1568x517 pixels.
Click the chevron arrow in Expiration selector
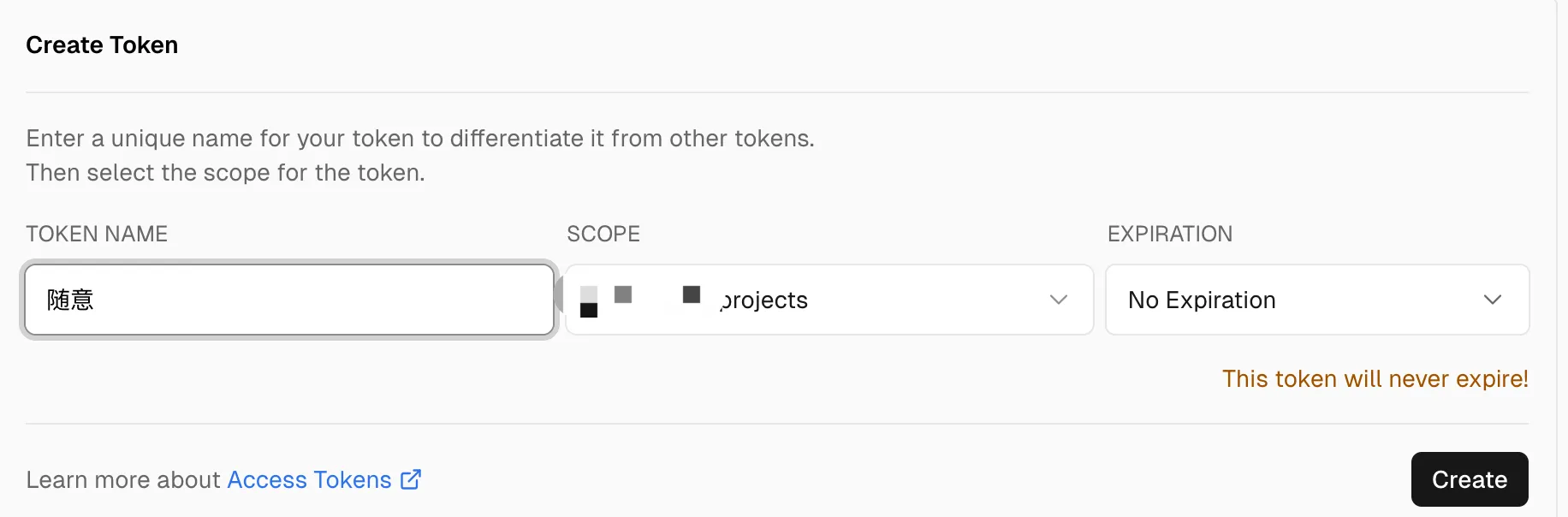tap(1493, 300)
